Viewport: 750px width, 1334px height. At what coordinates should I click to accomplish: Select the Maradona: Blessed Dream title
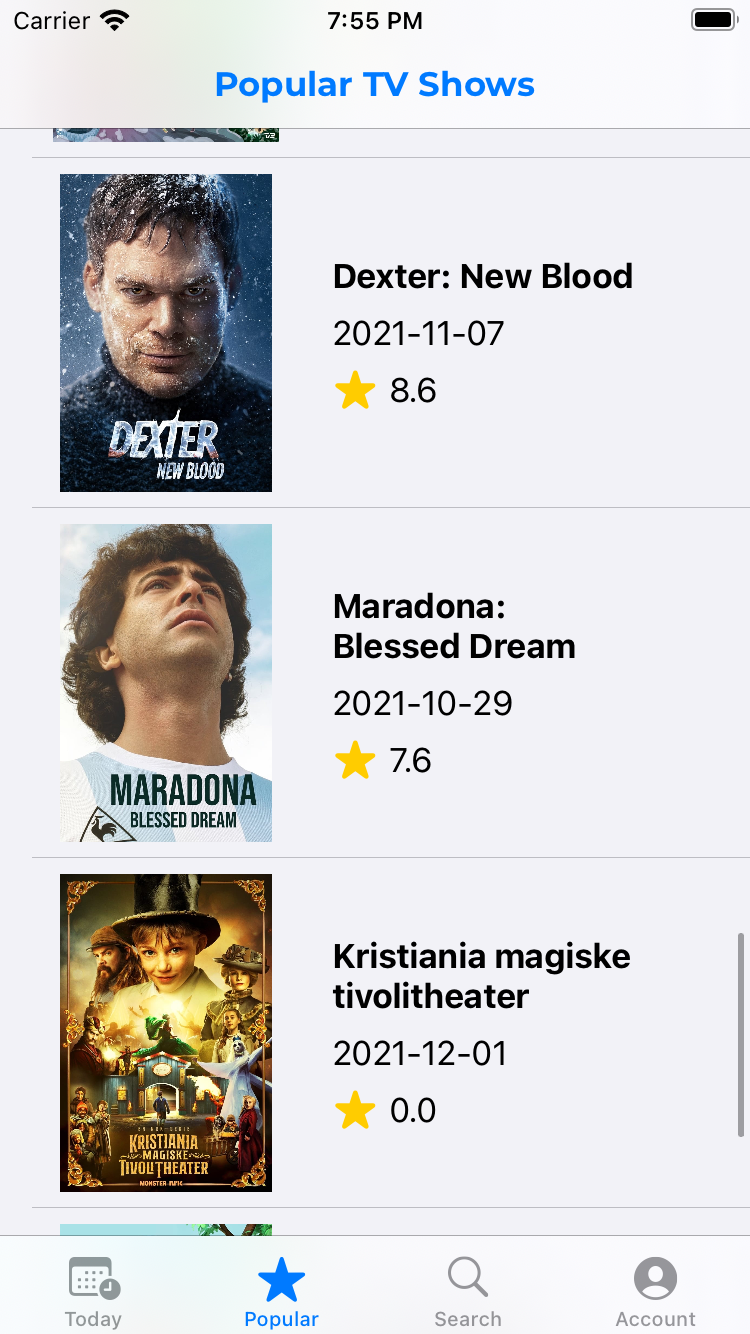tap(454, 626)
